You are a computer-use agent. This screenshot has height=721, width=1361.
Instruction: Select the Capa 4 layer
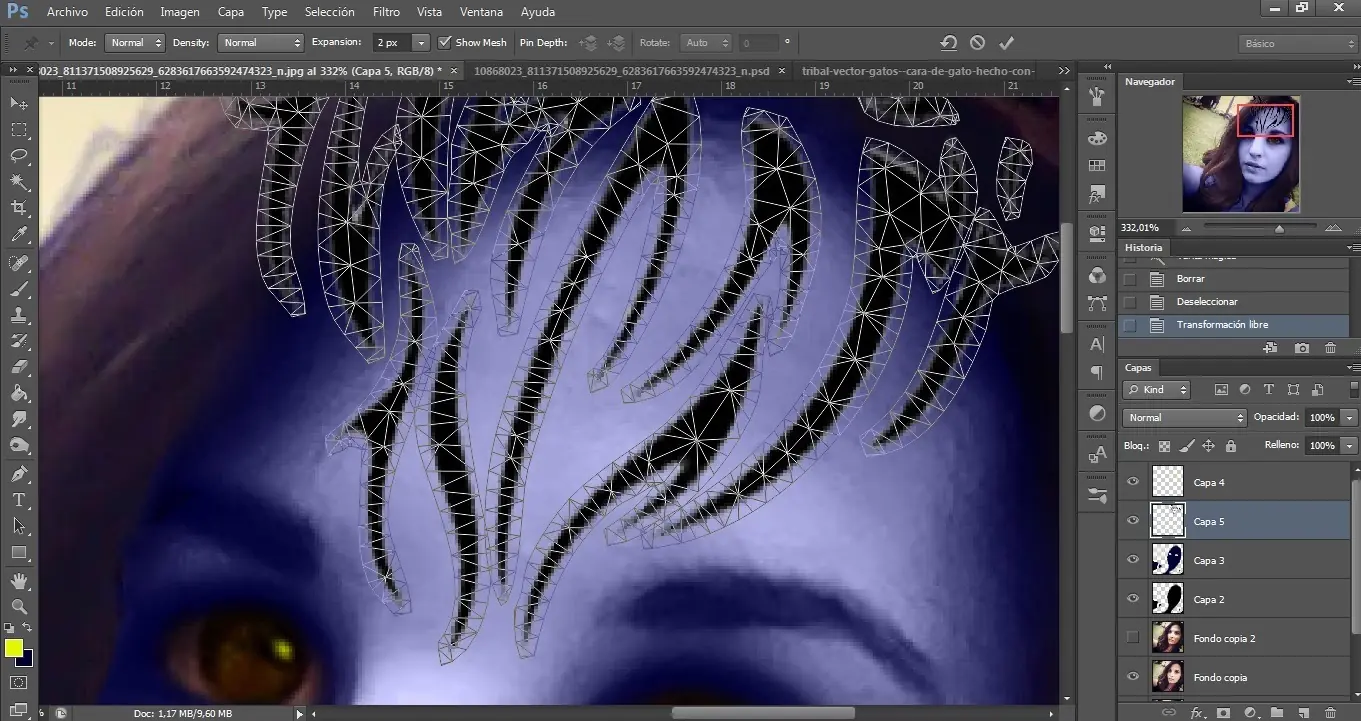point(1236,482)
